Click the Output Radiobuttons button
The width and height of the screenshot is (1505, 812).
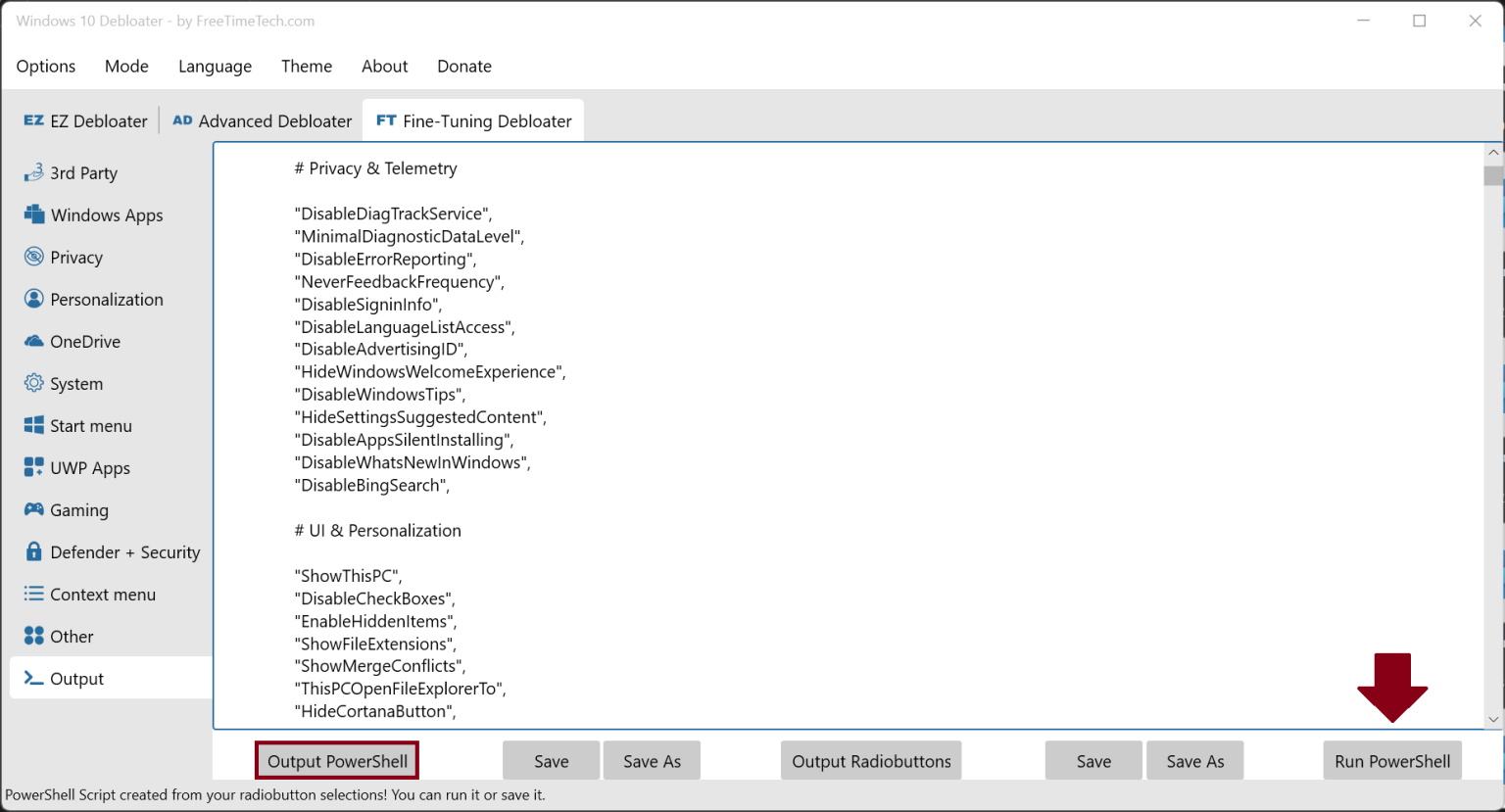point(871,761)
